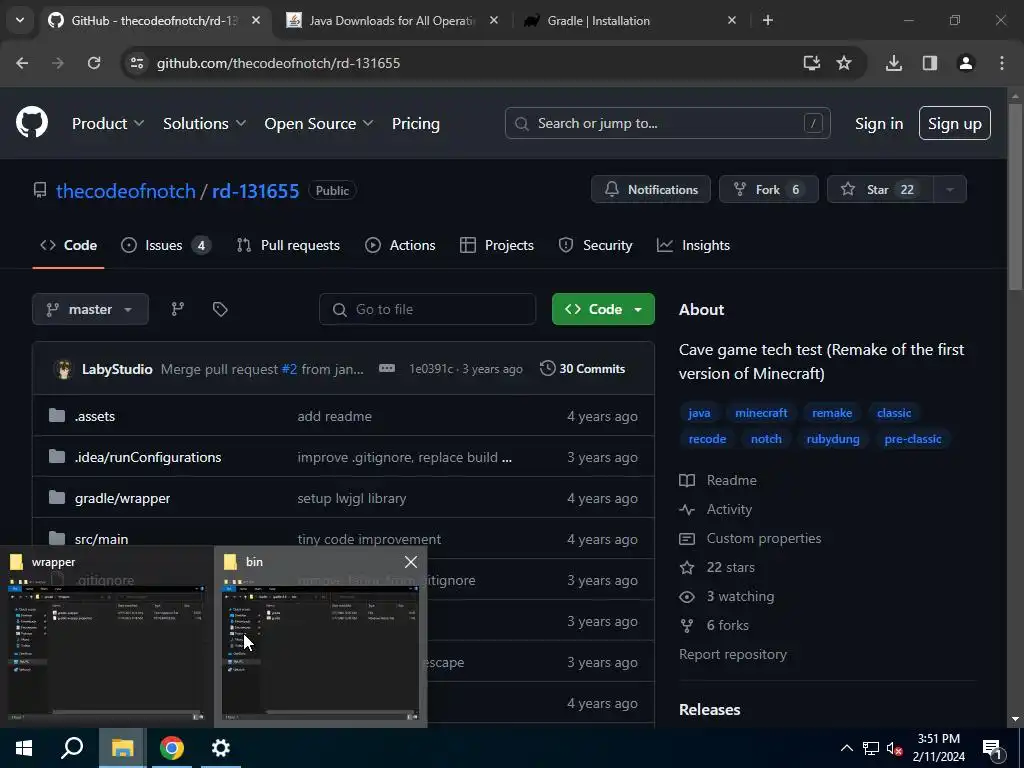Click the Pricing link
The width and height of the screenshot is (1024, 768).
tap(415, 123)
